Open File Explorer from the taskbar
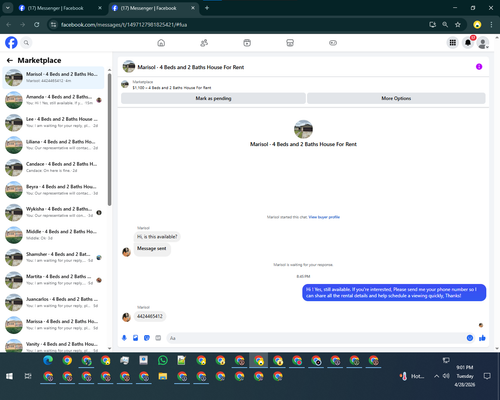This screenshot has height=400, width=500. (x=163, y=376)
